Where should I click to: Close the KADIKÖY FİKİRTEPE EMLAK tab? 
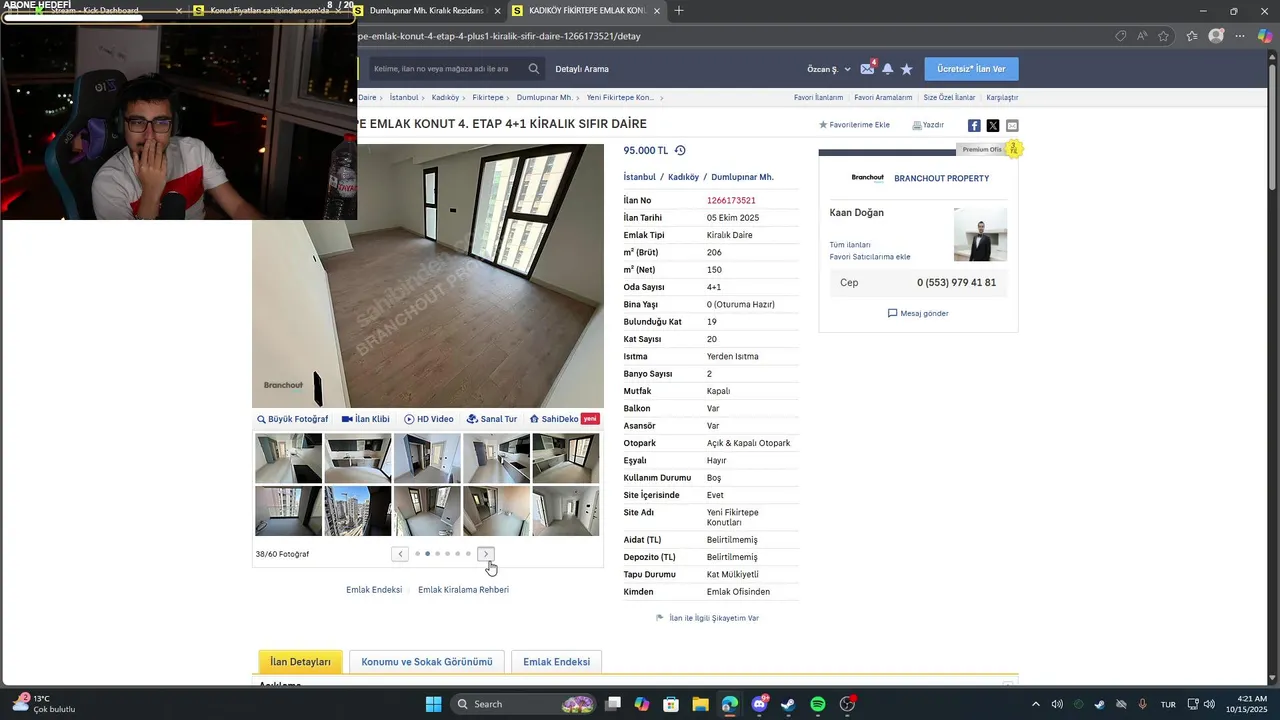point(657,11)
